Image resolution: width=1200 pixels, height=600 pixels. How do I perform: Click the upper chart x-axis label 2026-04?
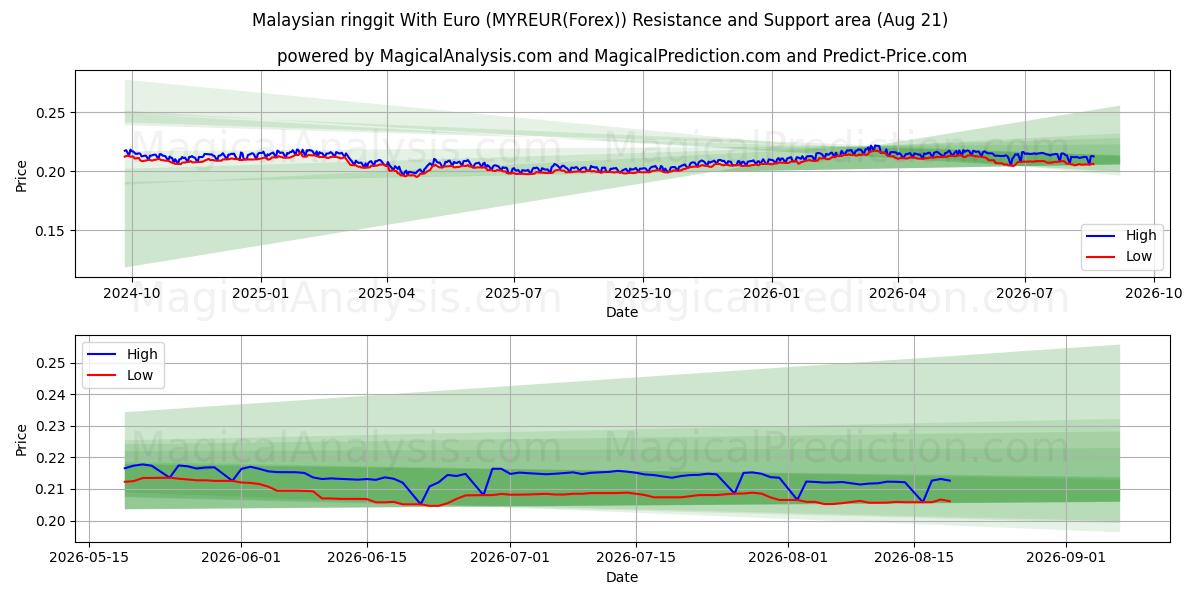tap(897, 293)
